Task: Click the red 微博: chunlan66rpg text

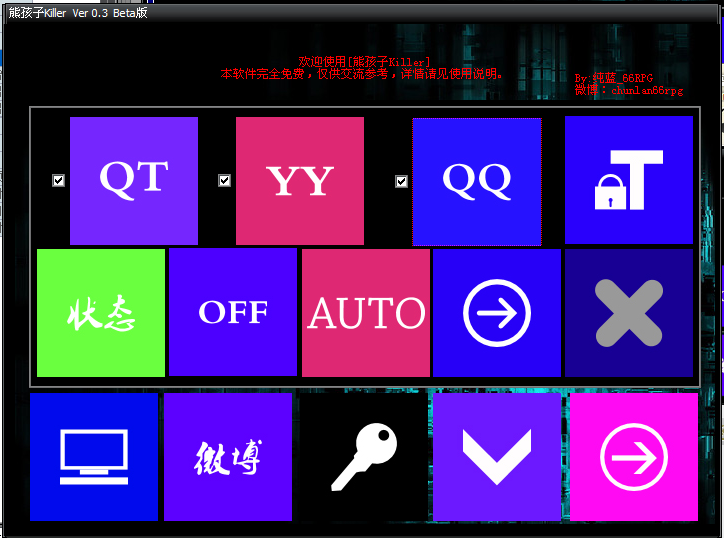Action: click(x=628, y=90)
